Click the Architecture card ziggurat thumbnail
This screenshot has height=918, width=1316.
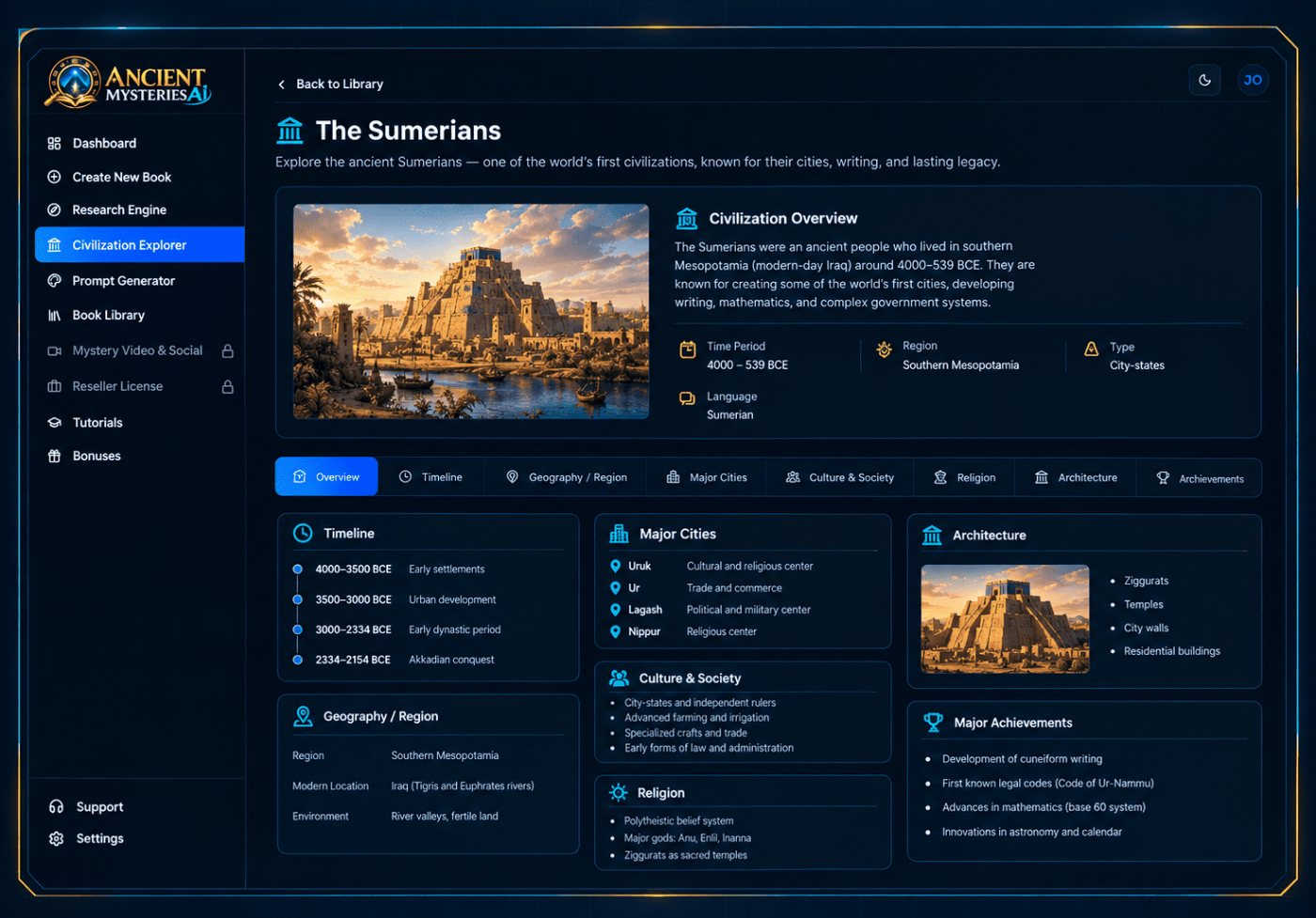1005,619
